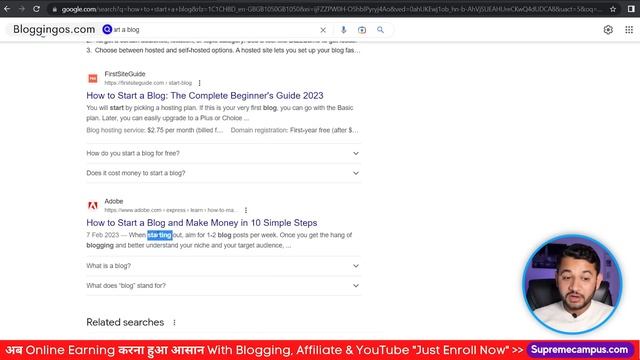The image size is (640, 360).
Task: Click the firstsiteguide.com URL breadcrumb
Action: coord(148,83)
